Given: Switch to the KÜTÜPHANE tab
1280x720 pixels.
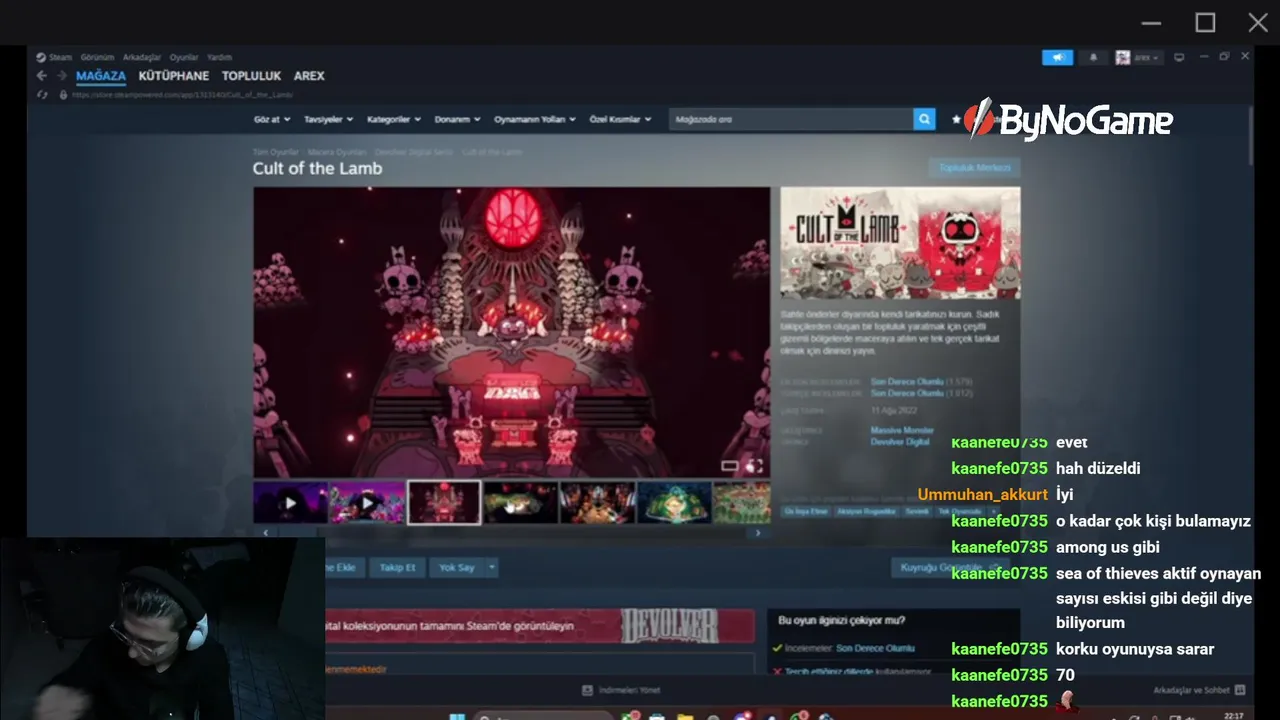Looking at the screenshot, I should (x=174, y=76).
